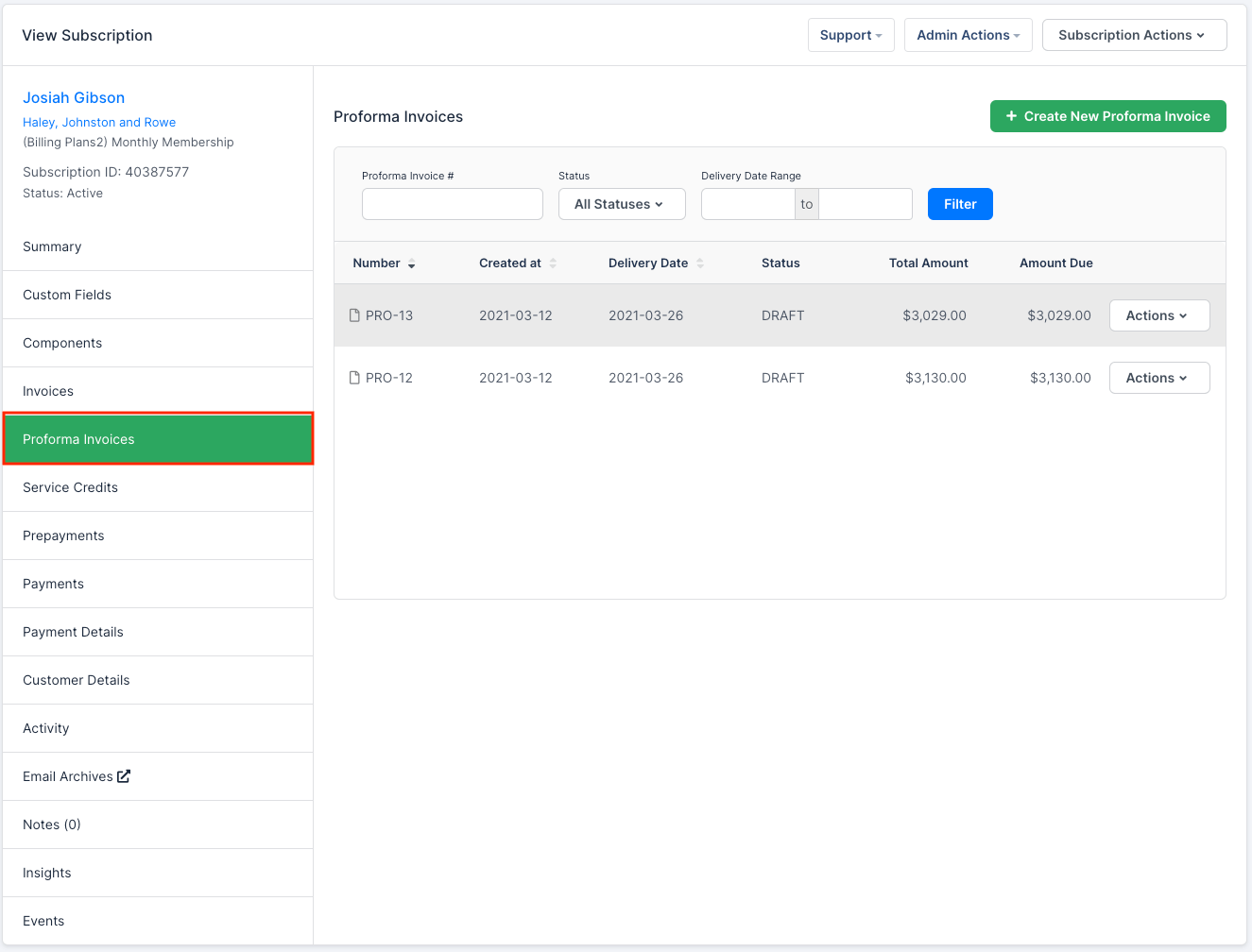Select Payment Details in the sidebar
The image size is (1252, 952).
[73, 632]
